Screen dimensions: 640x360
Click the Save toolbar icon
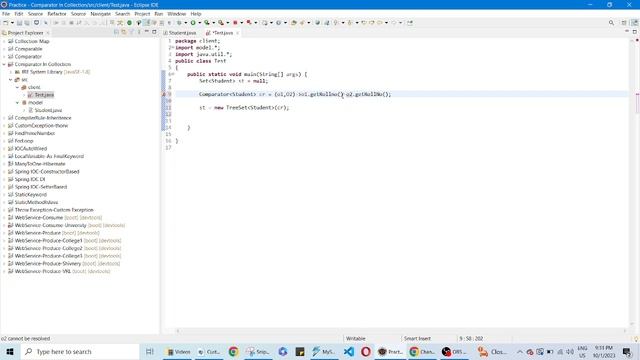coord(19,23)
